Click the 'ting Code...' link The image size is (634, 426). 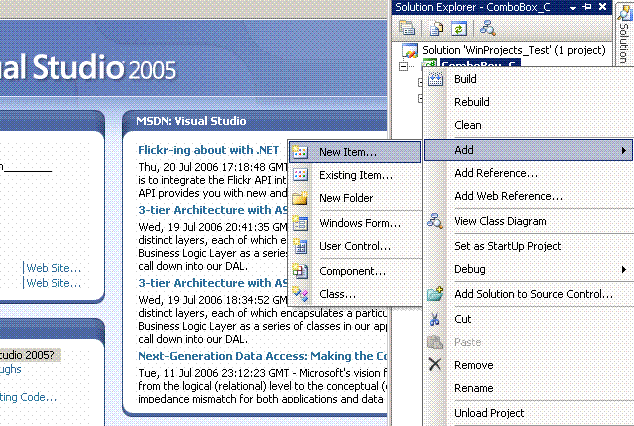[28, 397]
